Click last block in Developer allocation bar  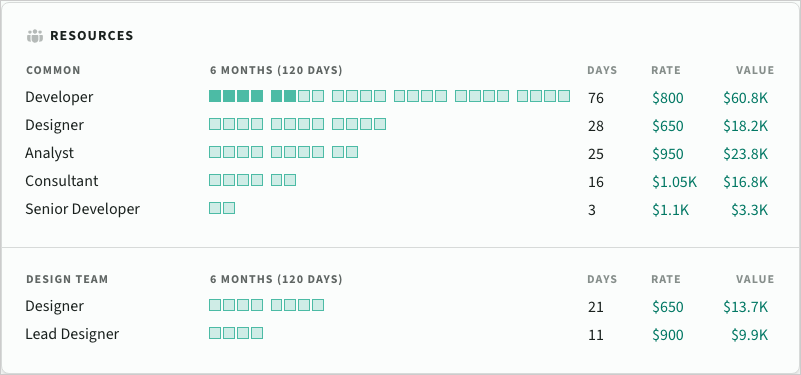(564, 96)
